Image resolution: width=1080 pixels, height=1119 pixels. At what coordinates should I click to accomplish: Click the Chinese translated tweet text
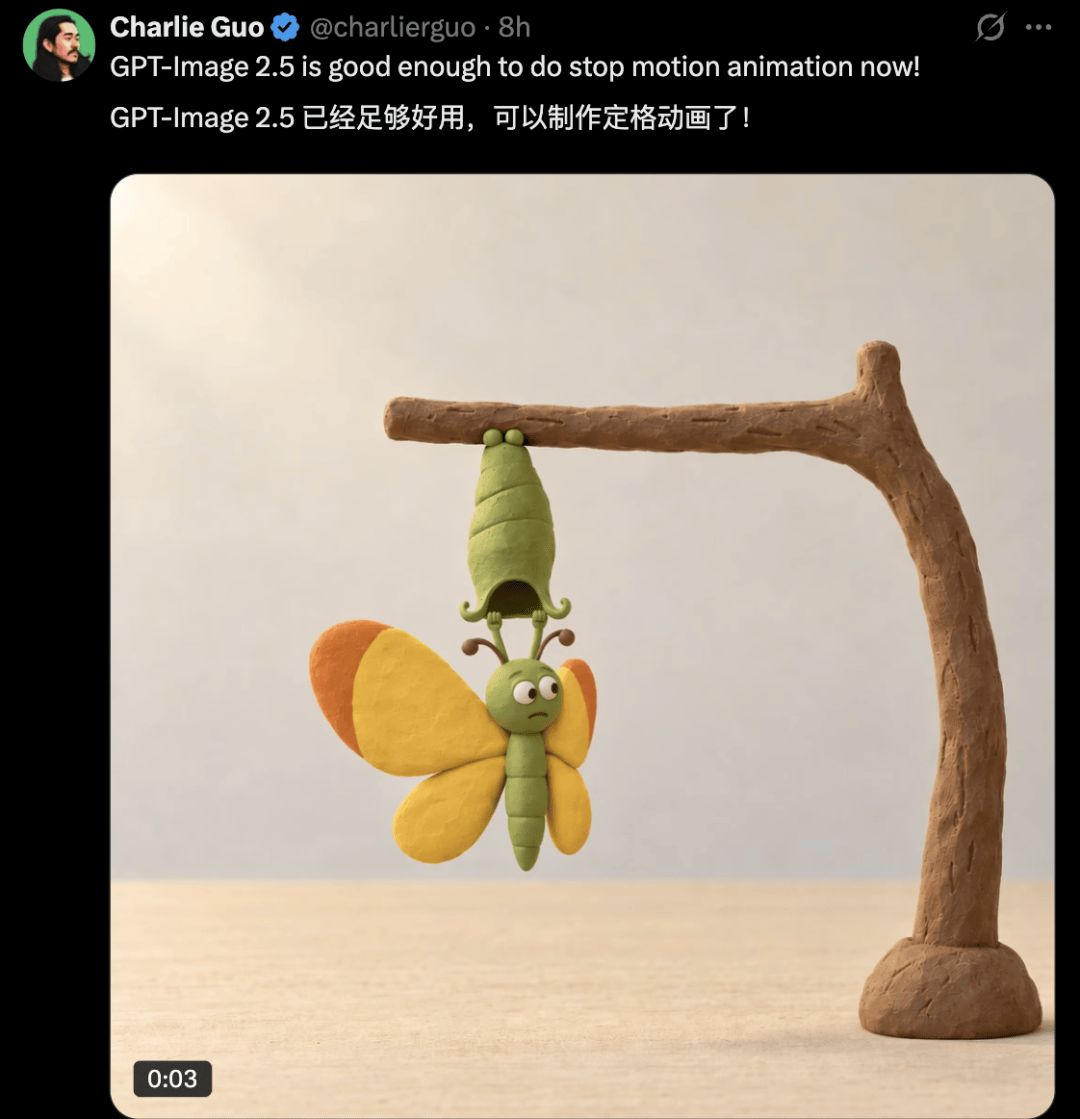click(430, 118)
